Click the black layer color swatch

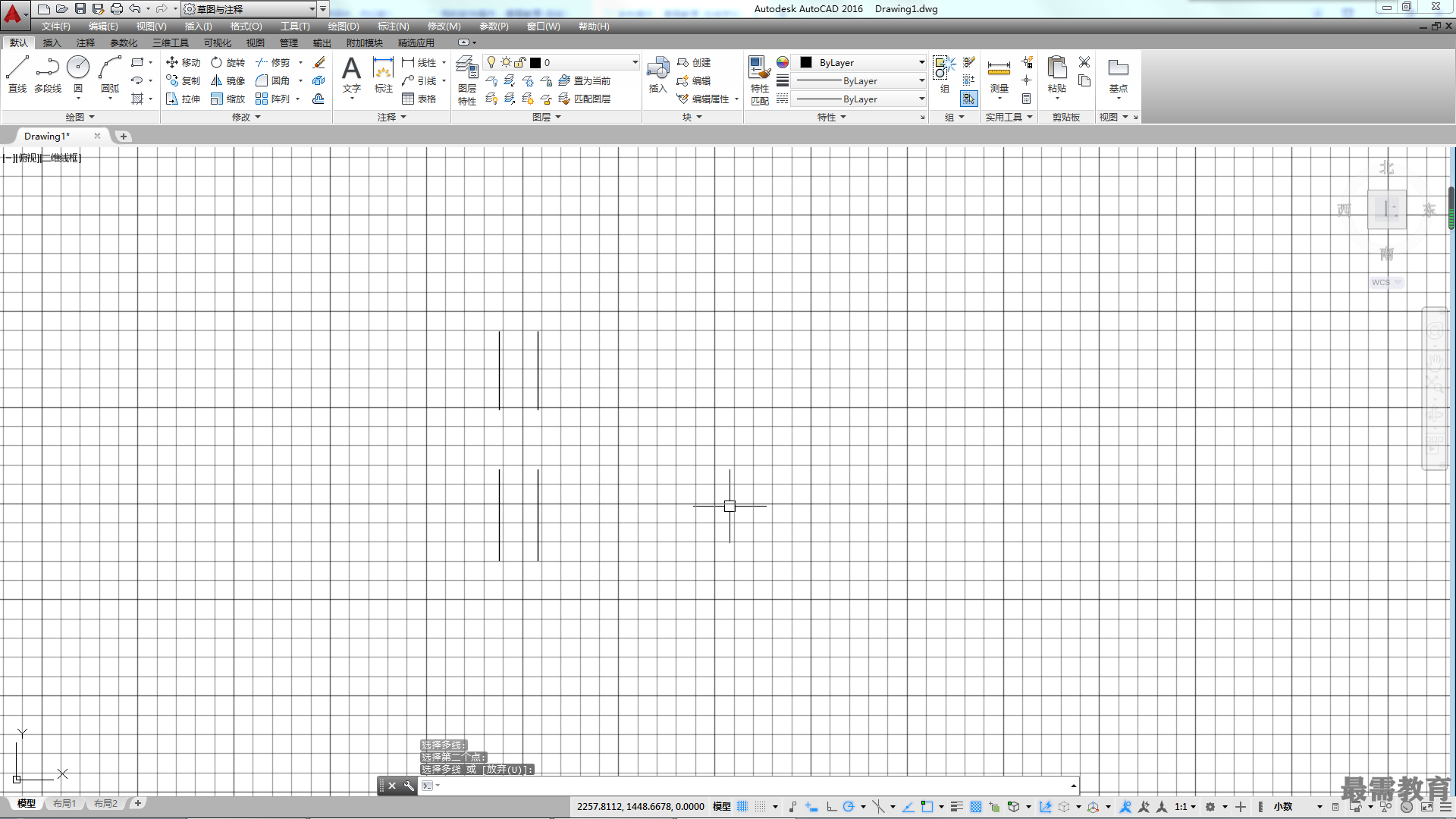pos(535,62)
